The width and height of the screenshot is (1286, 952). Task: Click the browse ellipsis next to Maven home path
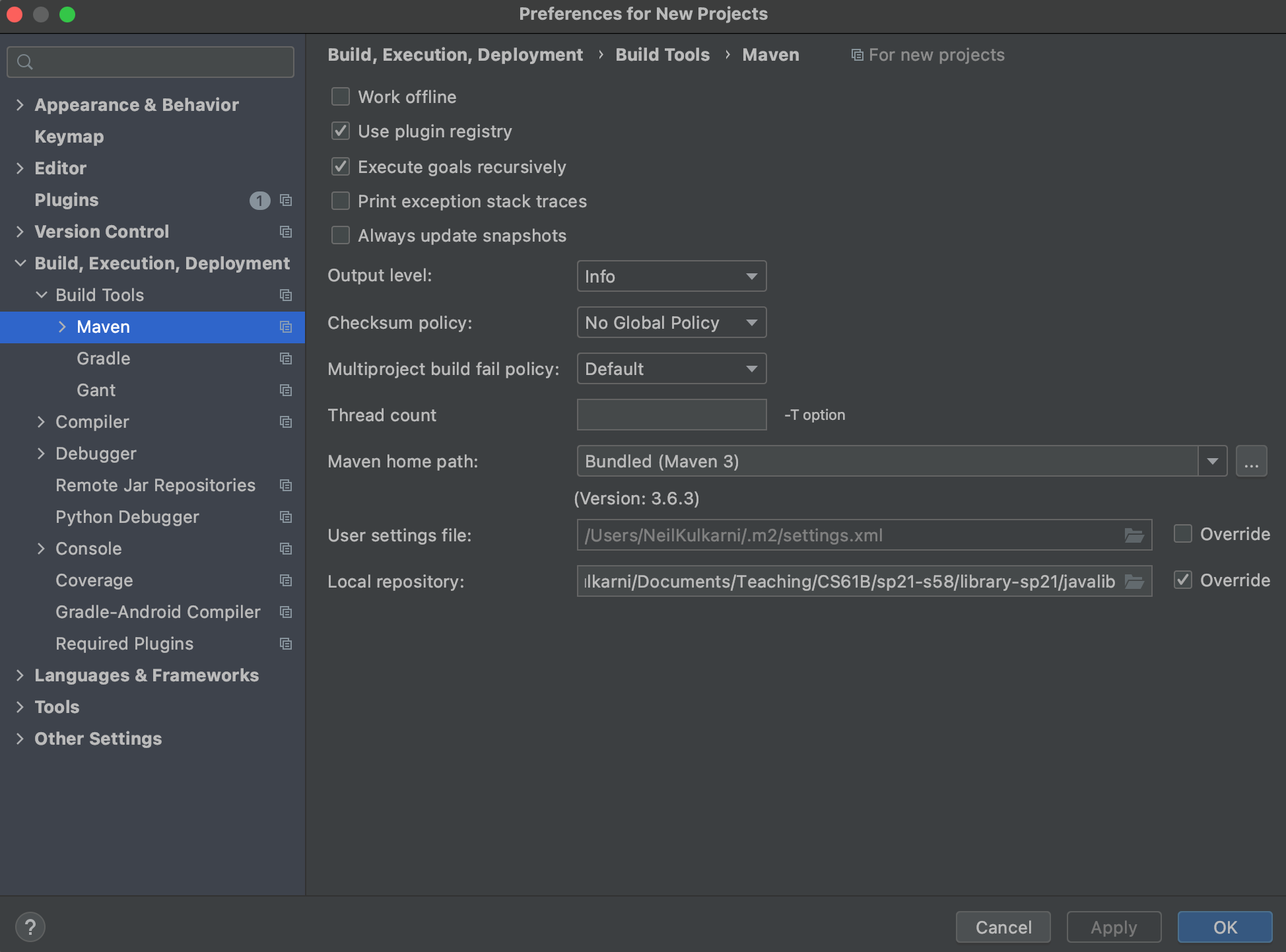click(x=1251, y=461)
